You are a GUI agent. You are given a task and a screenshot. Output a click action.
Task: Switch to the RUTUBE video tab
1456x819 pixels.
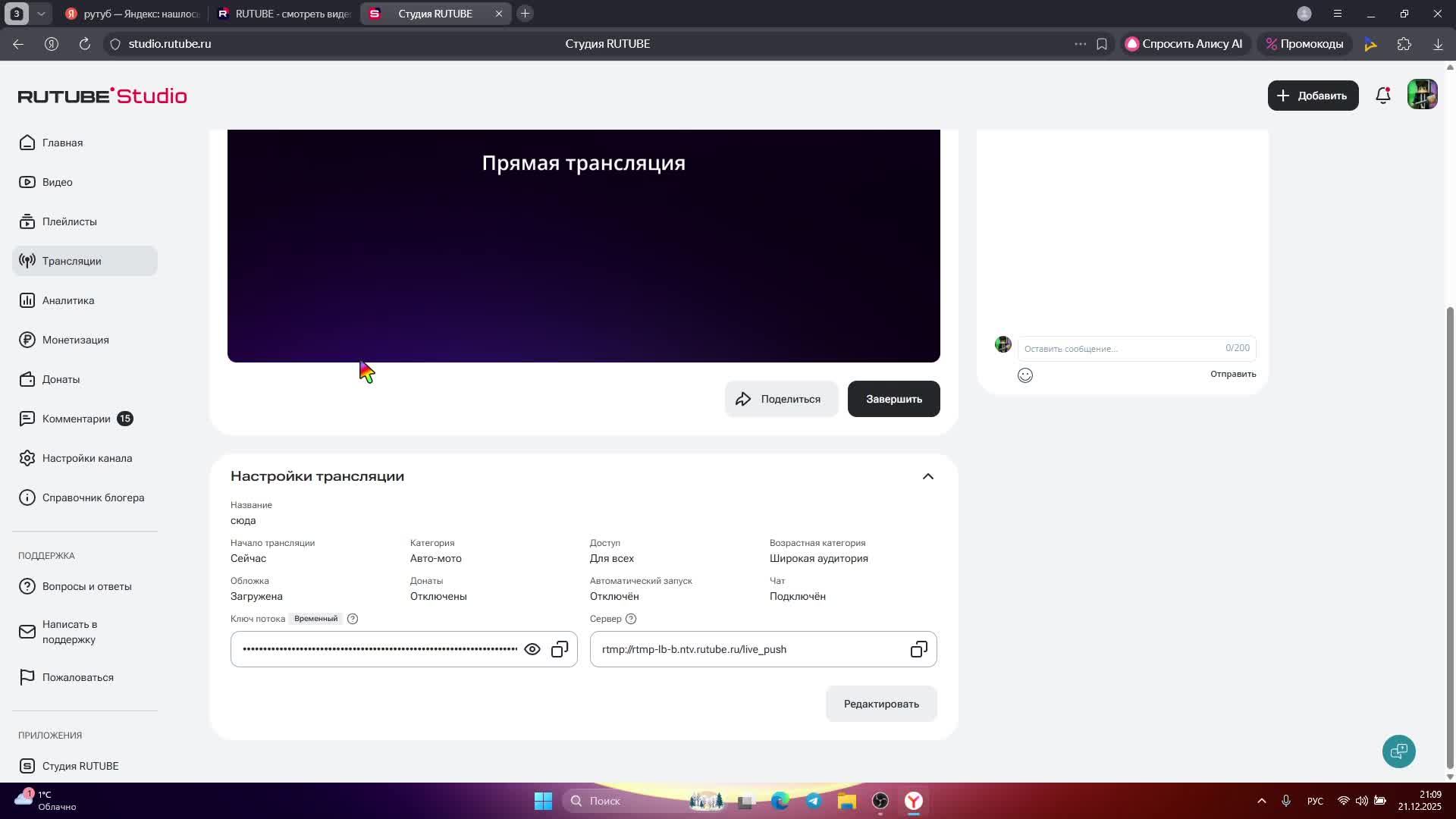pos(284,14)
